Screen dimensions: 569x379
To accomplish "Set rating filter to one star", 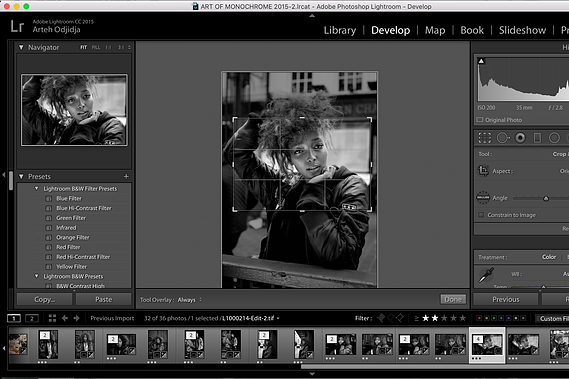I will pyautogui.click(x=426, y=318).
